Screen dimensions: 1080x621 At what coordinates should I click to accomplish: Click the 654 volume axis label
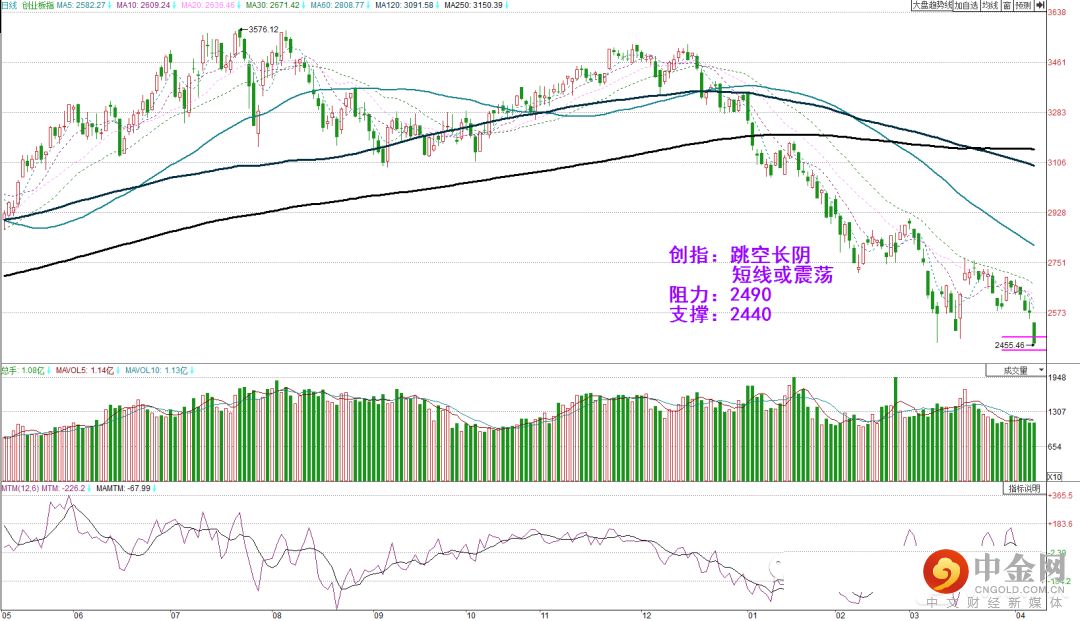coord(1055,447)
